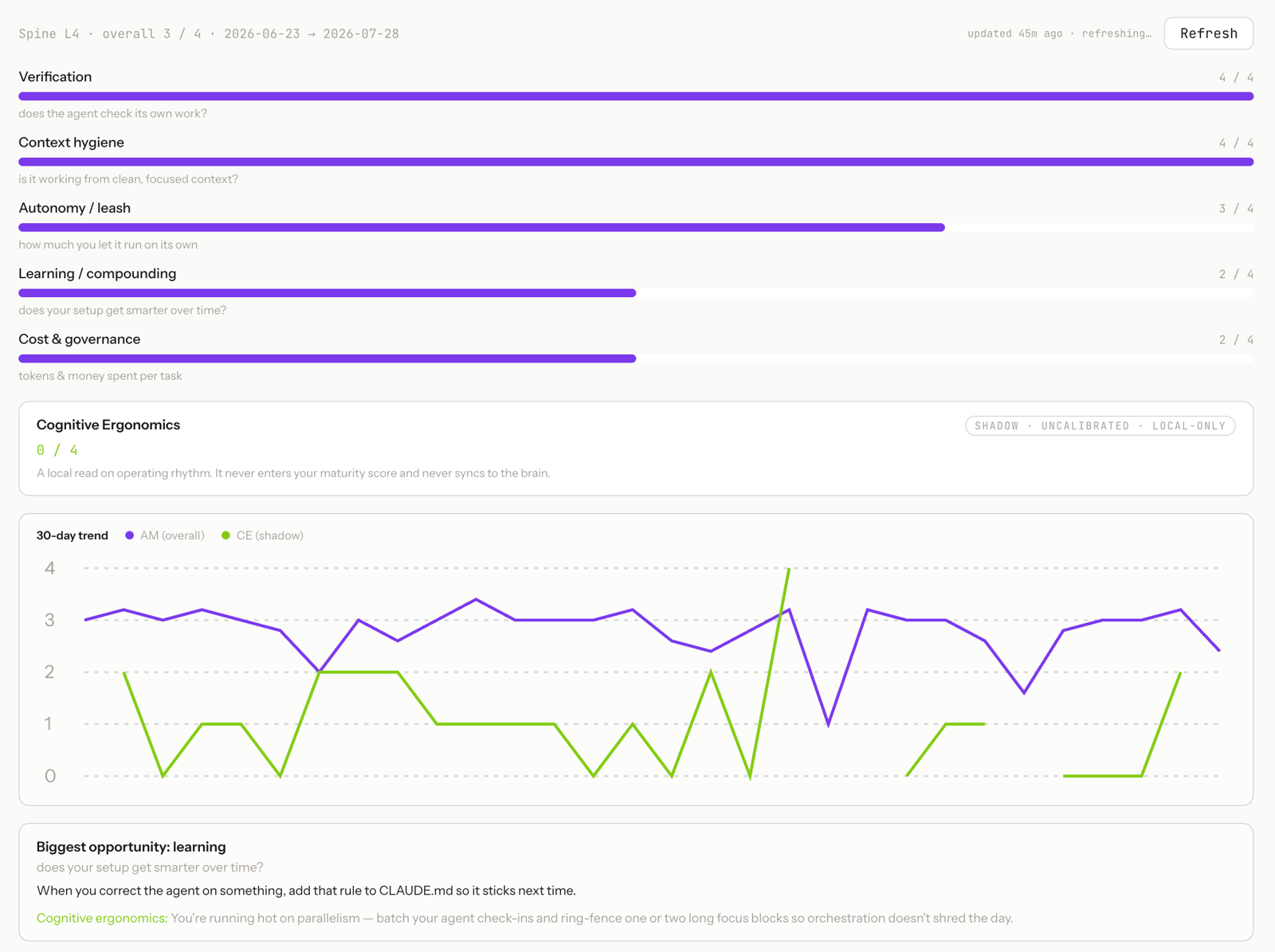
Task: Click the y-axis label 4 on the trend chart
Action: pos(49,568)
